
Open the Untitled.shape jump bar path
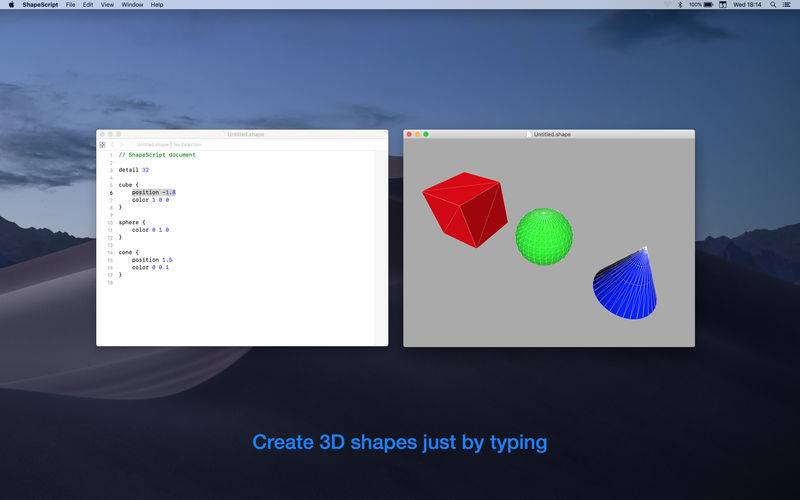click(x=169, y=145)
